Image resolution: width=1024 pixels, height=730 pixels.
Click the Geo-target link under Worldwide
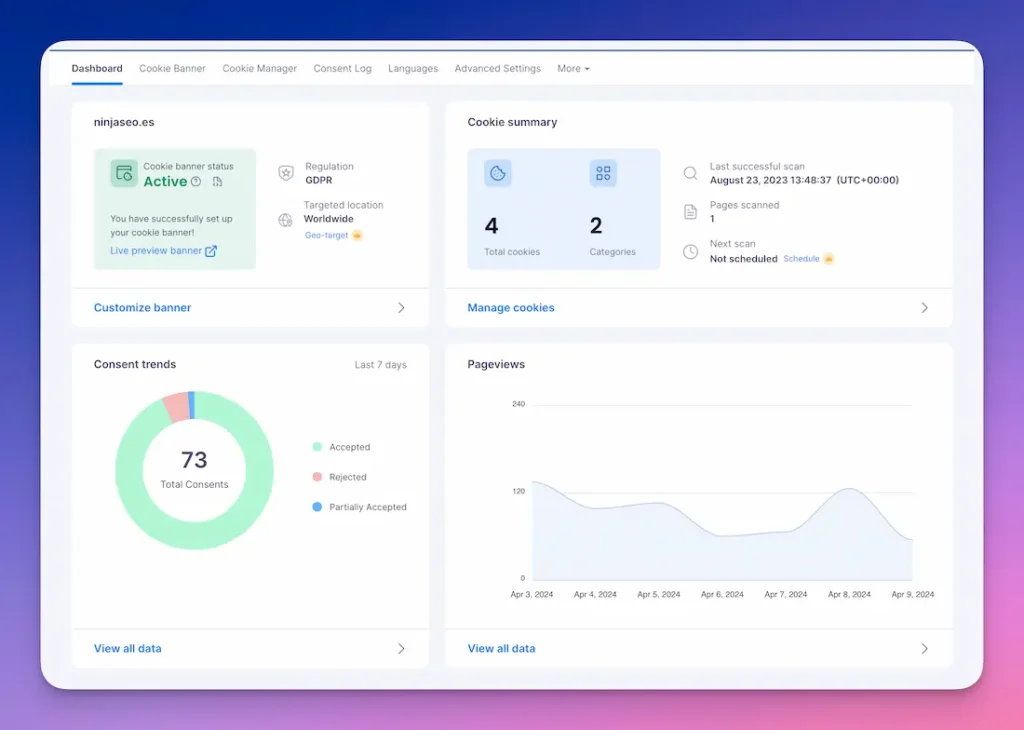(326, 235)
